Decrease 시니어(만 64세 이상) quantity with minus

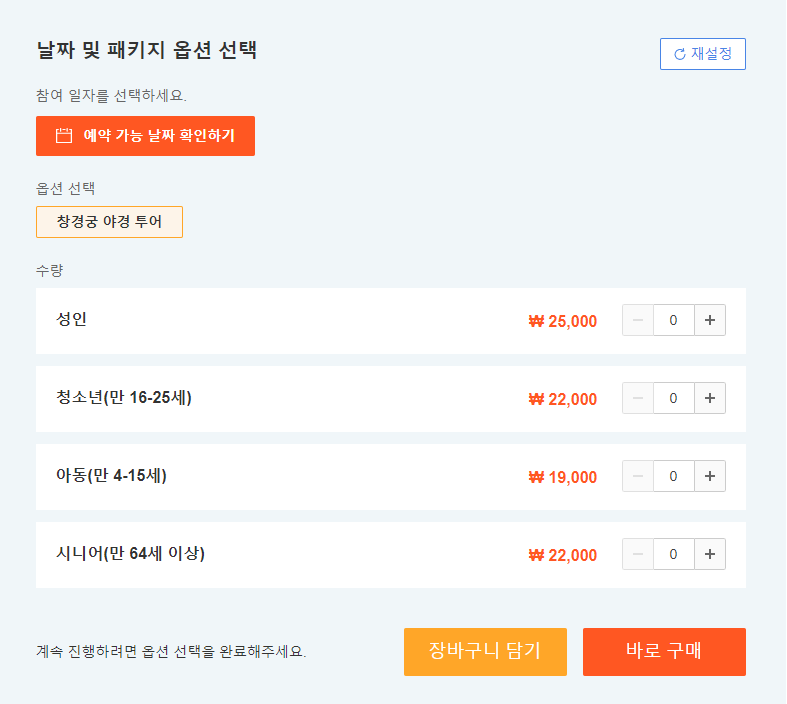coord(638,554)
